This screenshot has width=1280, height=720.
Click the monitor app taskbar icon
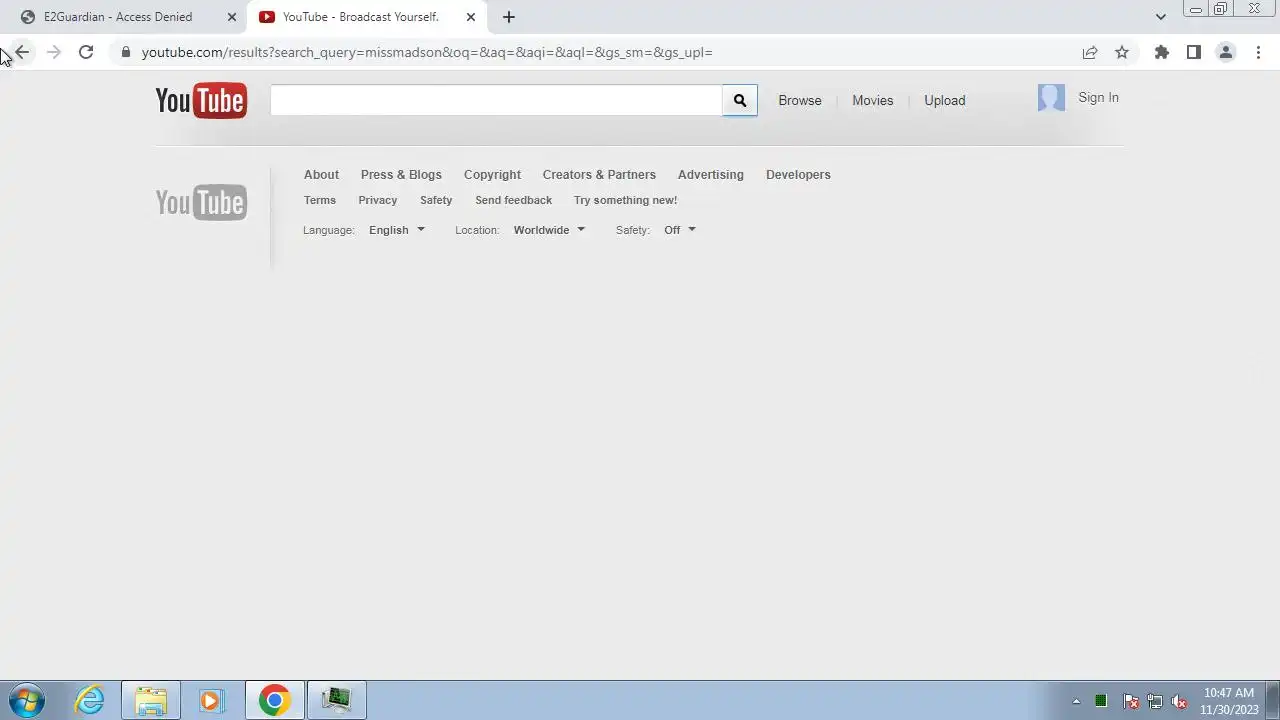(336, 700)
